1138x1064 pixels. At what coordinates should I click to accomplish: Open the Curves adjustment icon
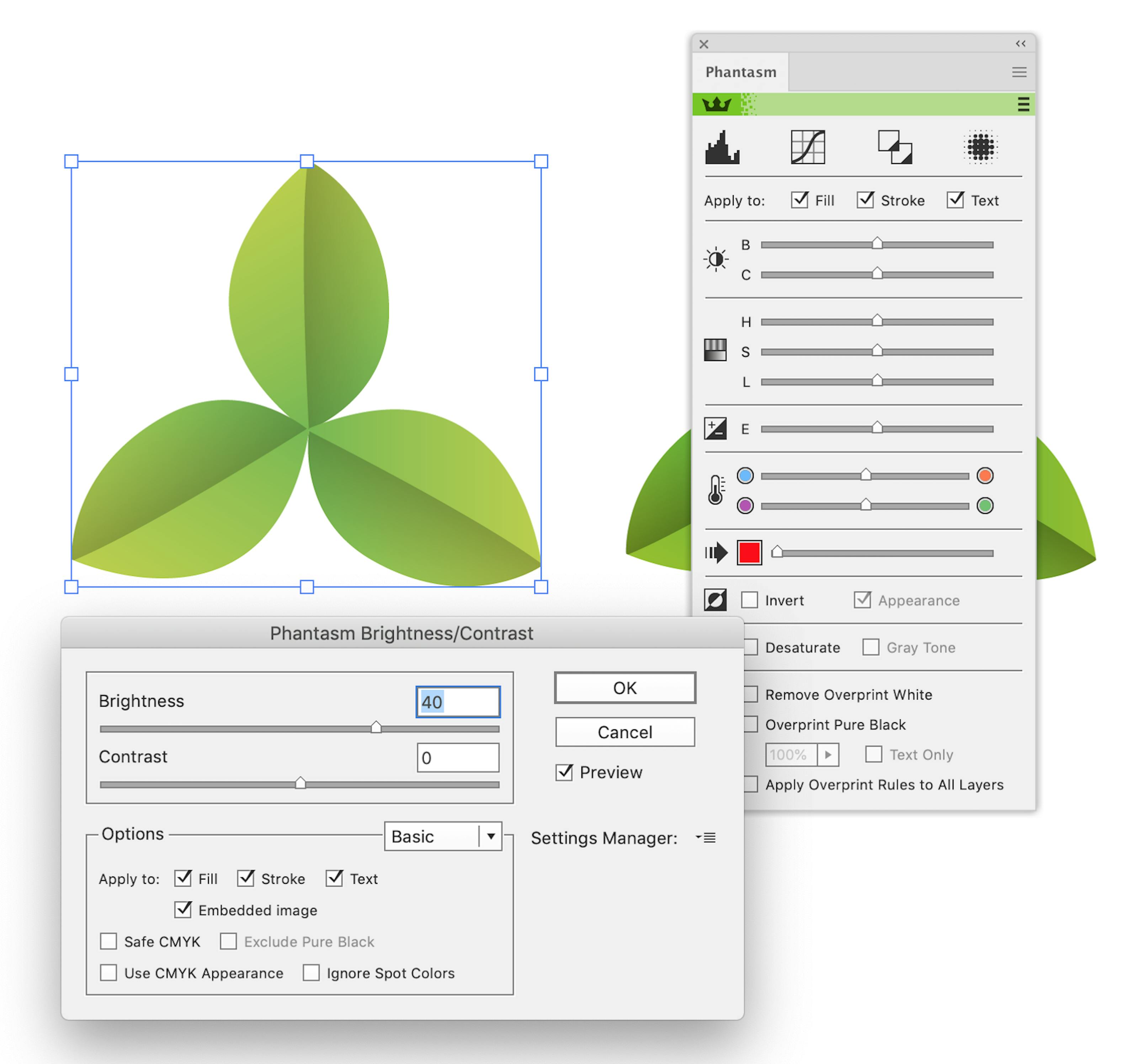[x=809, y=148]
